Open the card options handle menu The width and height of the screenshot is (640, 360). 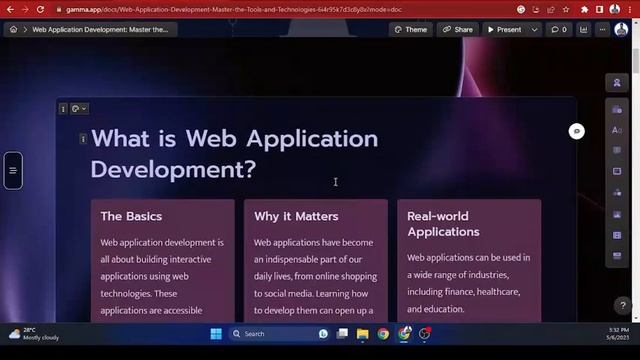pos(63,109)
